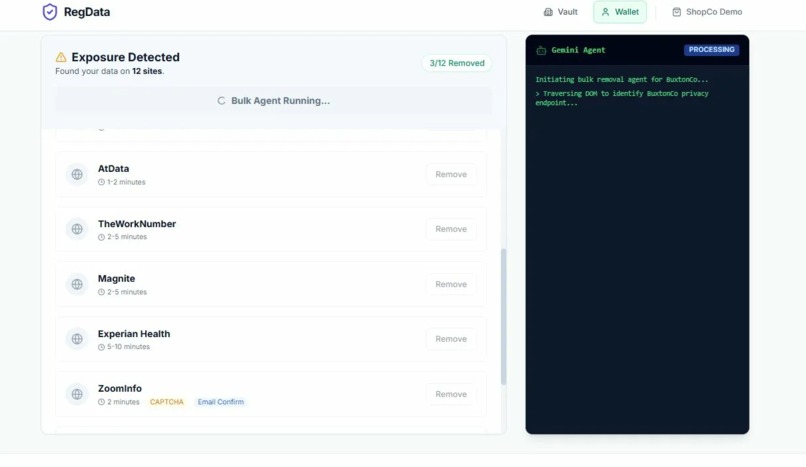806x467 pixels.
Task: Click the Wallet person icon
Action: coord(606,12)
